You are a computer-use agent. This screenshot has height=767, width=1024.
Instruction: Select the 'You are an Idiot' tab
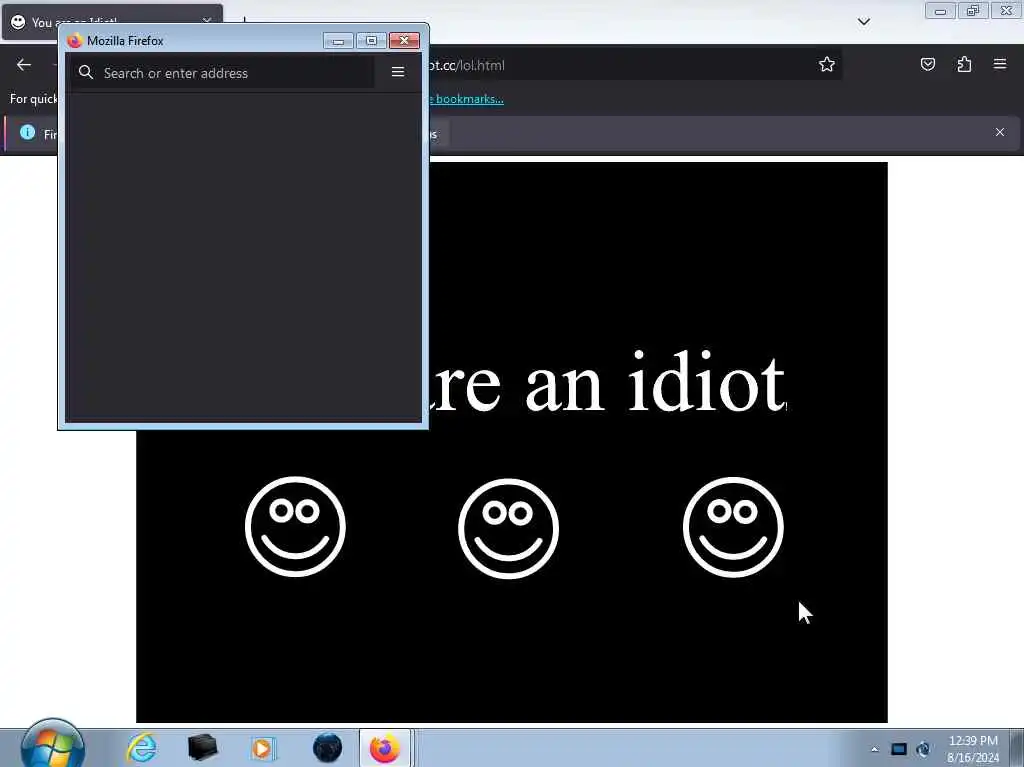coord(112,22)
